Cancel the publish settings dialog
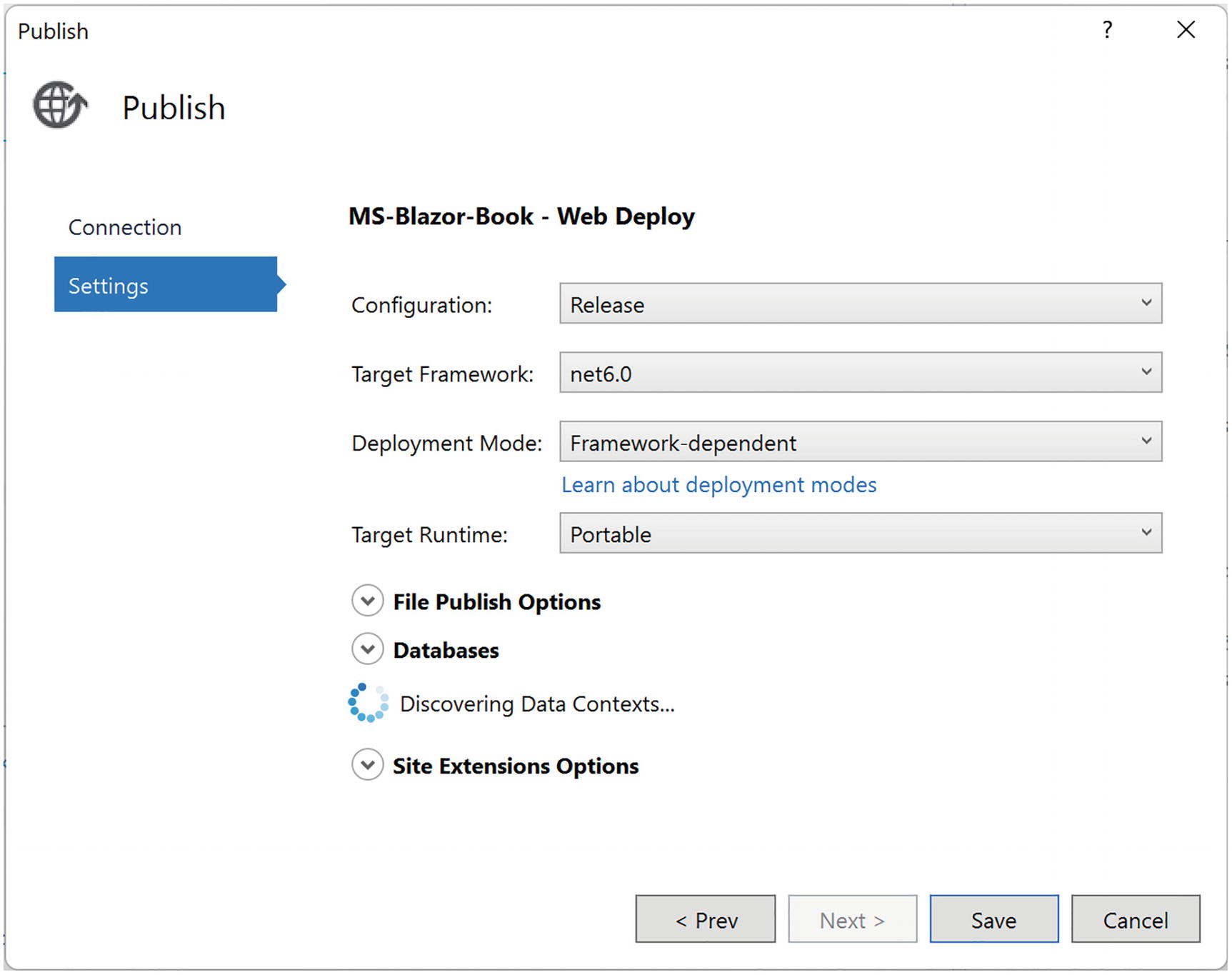The image size is (1232, 975). [1135, 919]
